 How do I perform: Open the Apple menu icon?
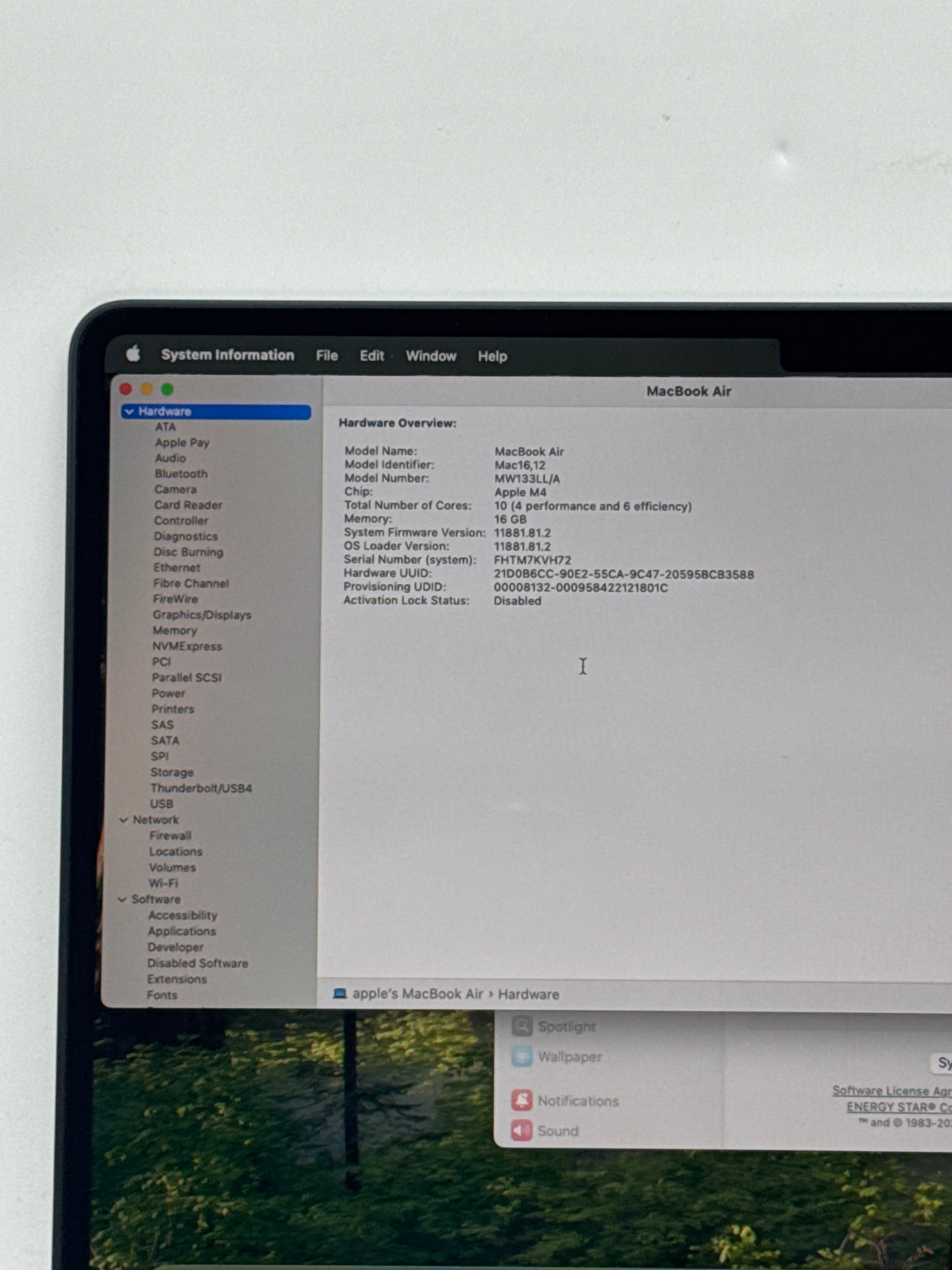pyautogui.click(x=133, y=354)
